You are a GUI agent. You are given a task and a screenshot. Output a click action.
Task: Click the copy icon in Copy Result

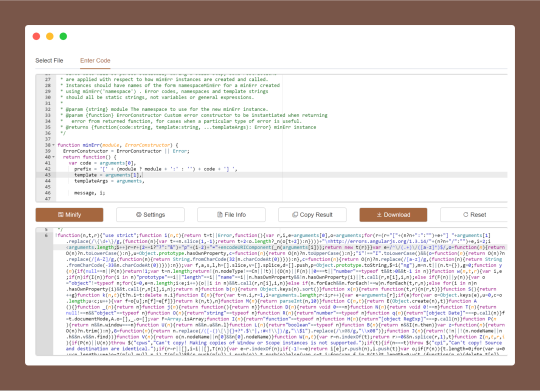coord(295,215)
